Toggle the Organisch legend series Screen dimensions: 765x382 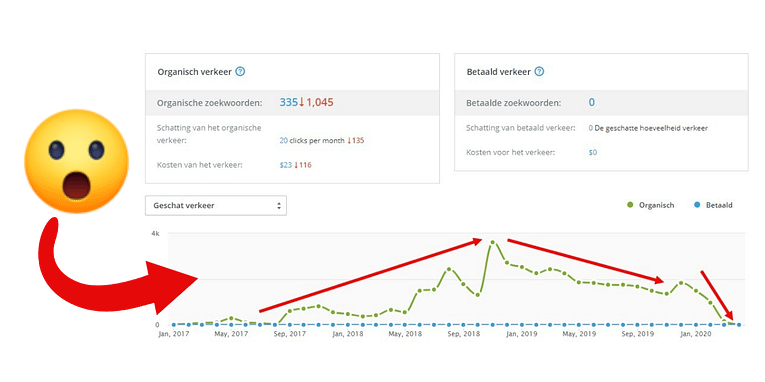[x=650, y=205]
